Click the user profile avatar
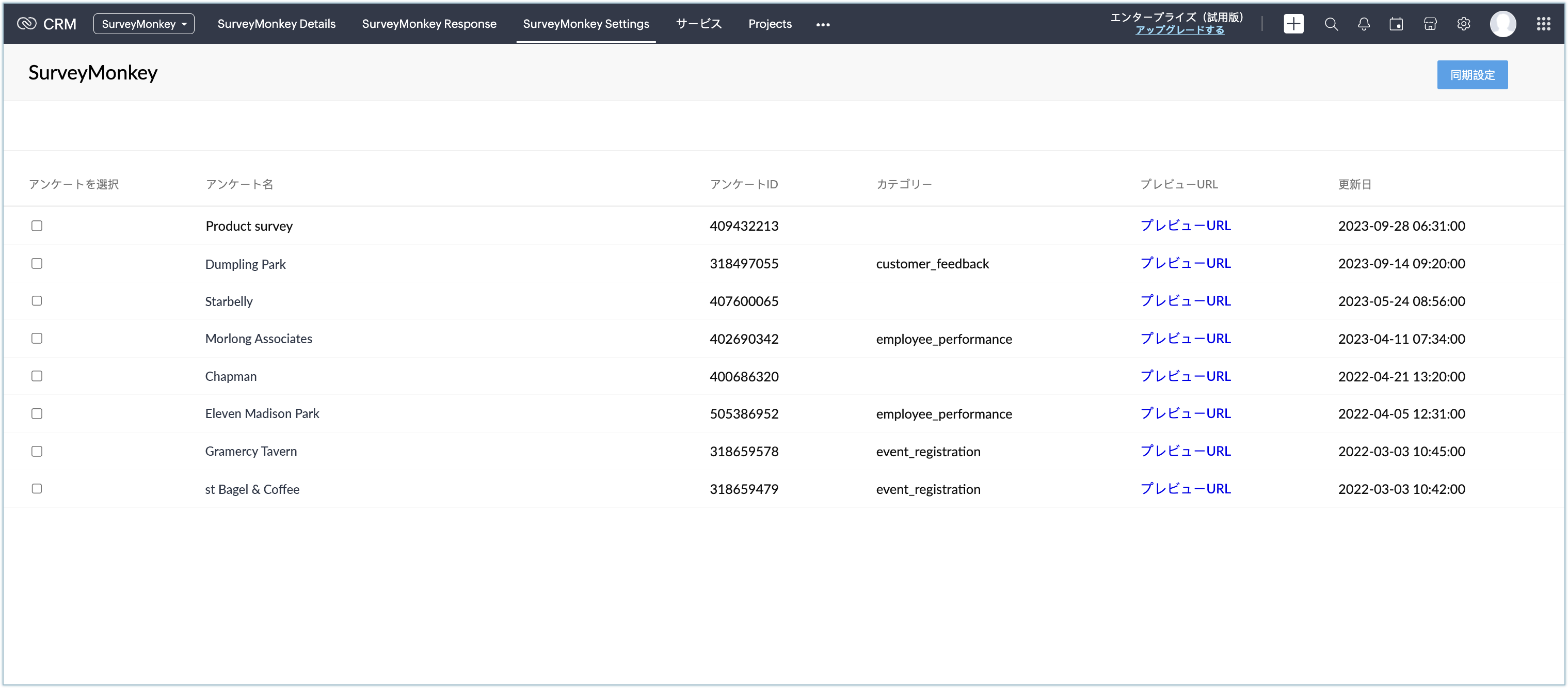The height and width of the screenshot is (688, 1568). pyautogui.click(x=1502, y=24)
